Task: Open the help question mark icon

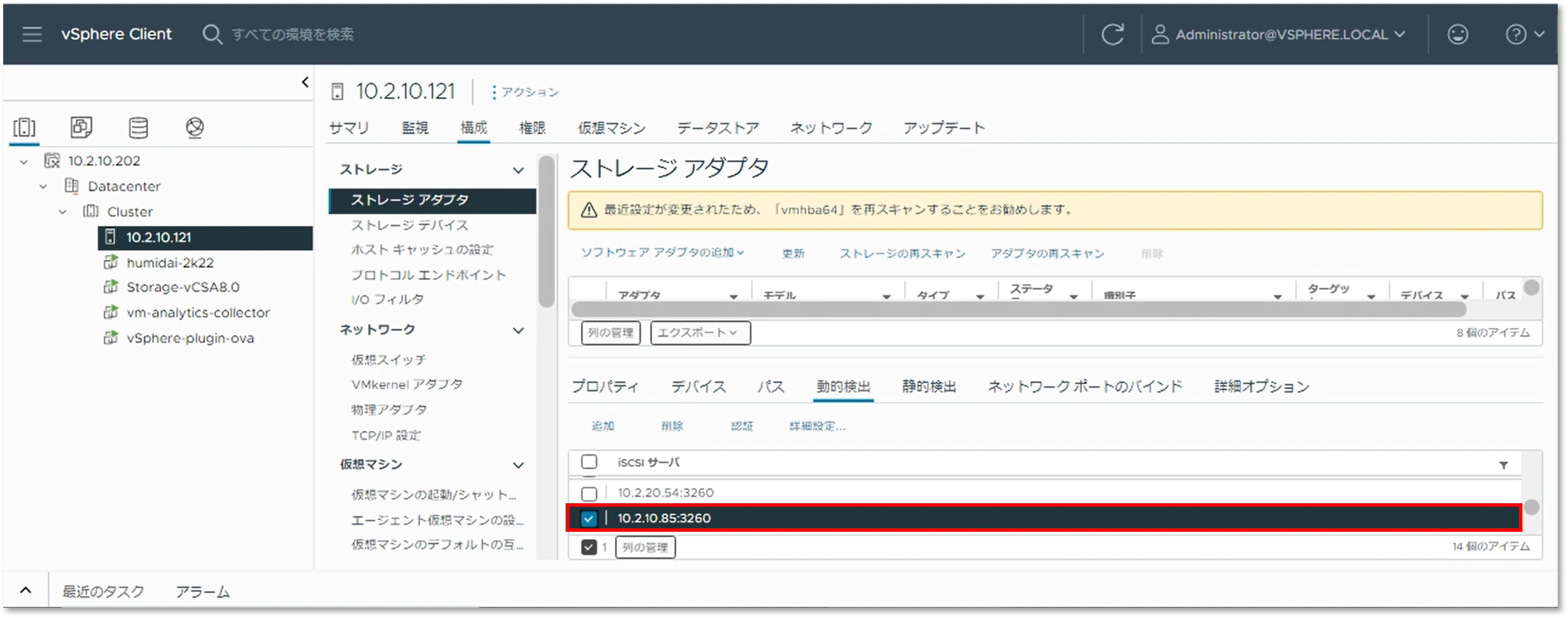Action: pyautogui.click(x=1515, y=34)
